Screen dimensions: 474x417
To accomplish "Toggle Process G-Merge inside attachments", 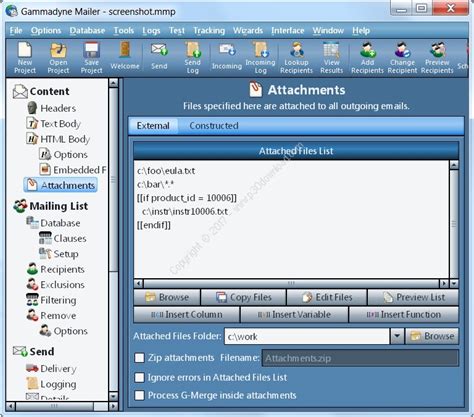I will pyautogui.click(x=139, y=395).
